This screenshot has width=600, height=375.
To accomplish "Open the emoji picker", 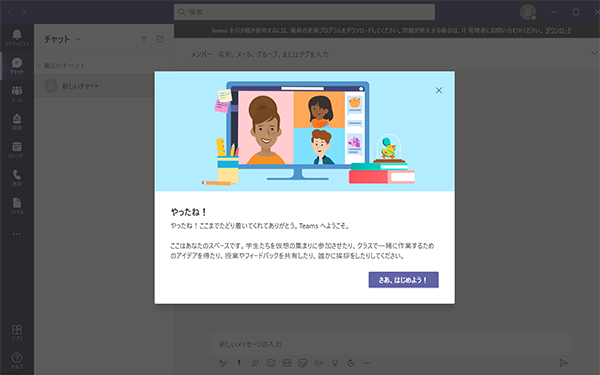I will (x=271, y=362).
